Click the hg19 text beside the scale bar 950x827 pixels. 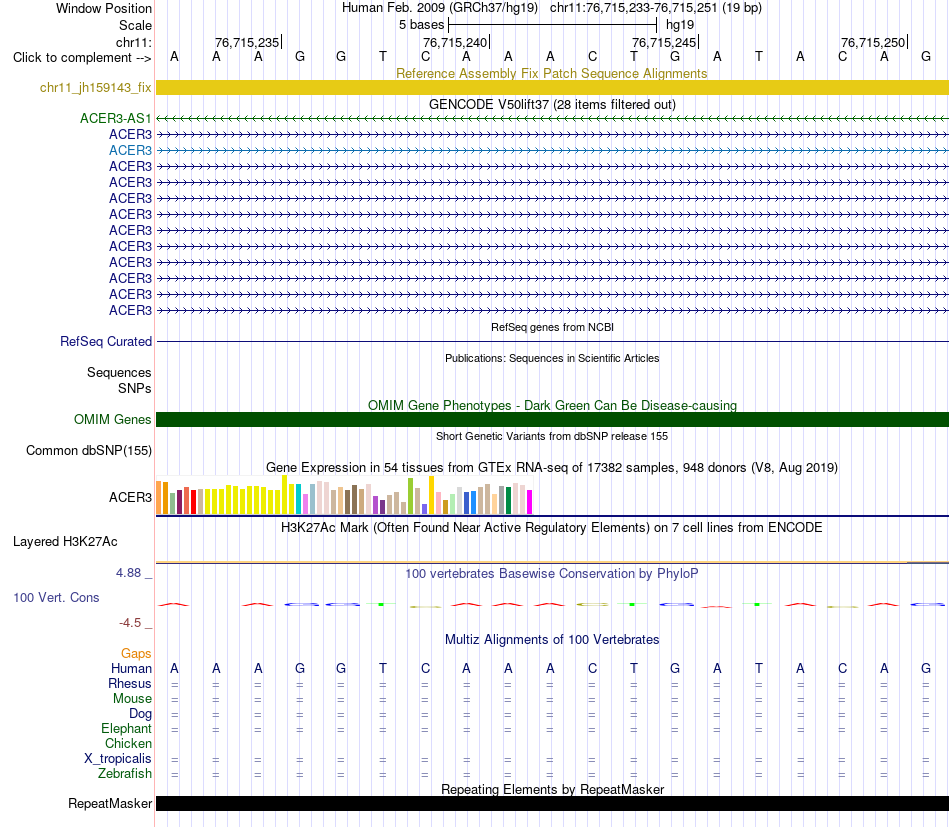[680, 25]
